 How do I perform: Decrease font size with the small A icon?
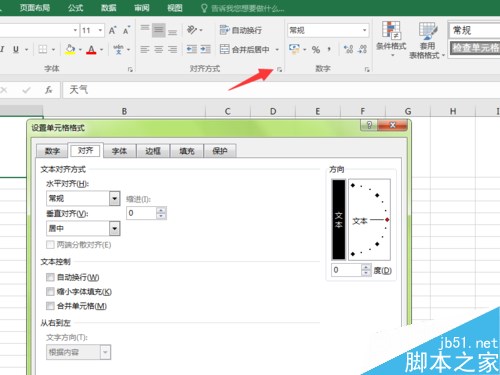(x=126, y=31)
